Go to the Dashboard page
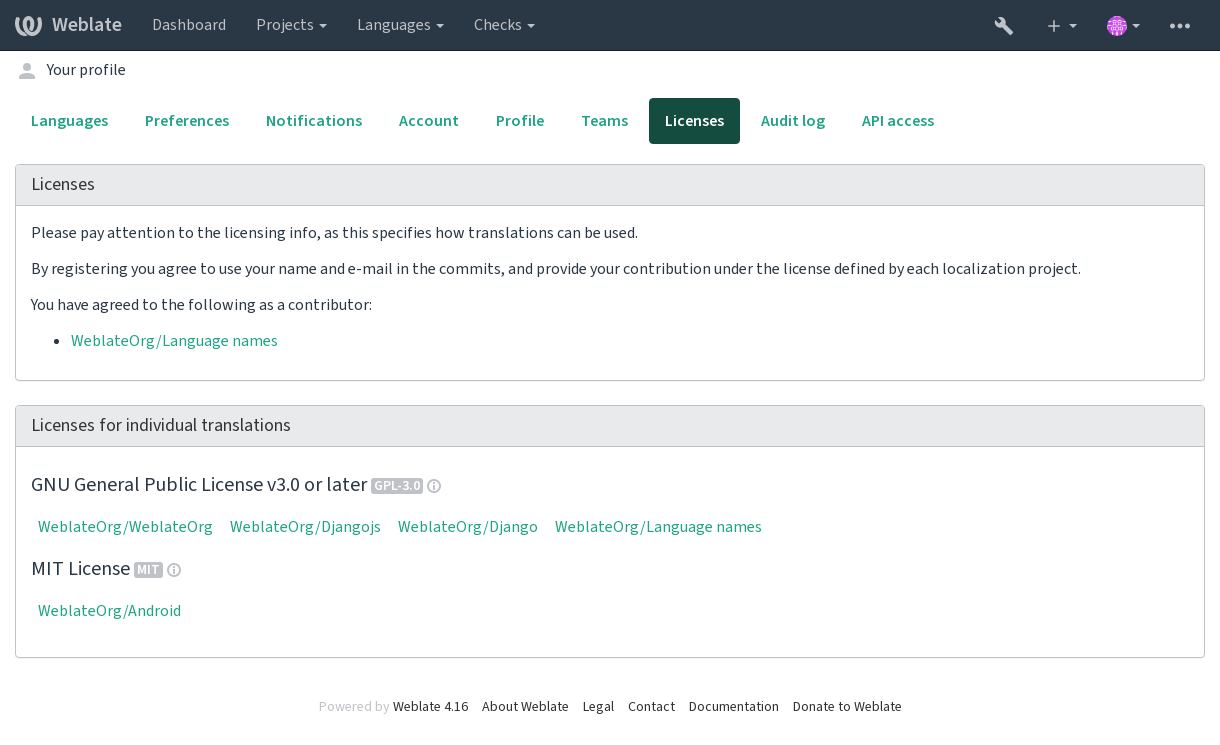This screenshot has width=1220, height=745. pyautogui.click(x=189, y=25)
